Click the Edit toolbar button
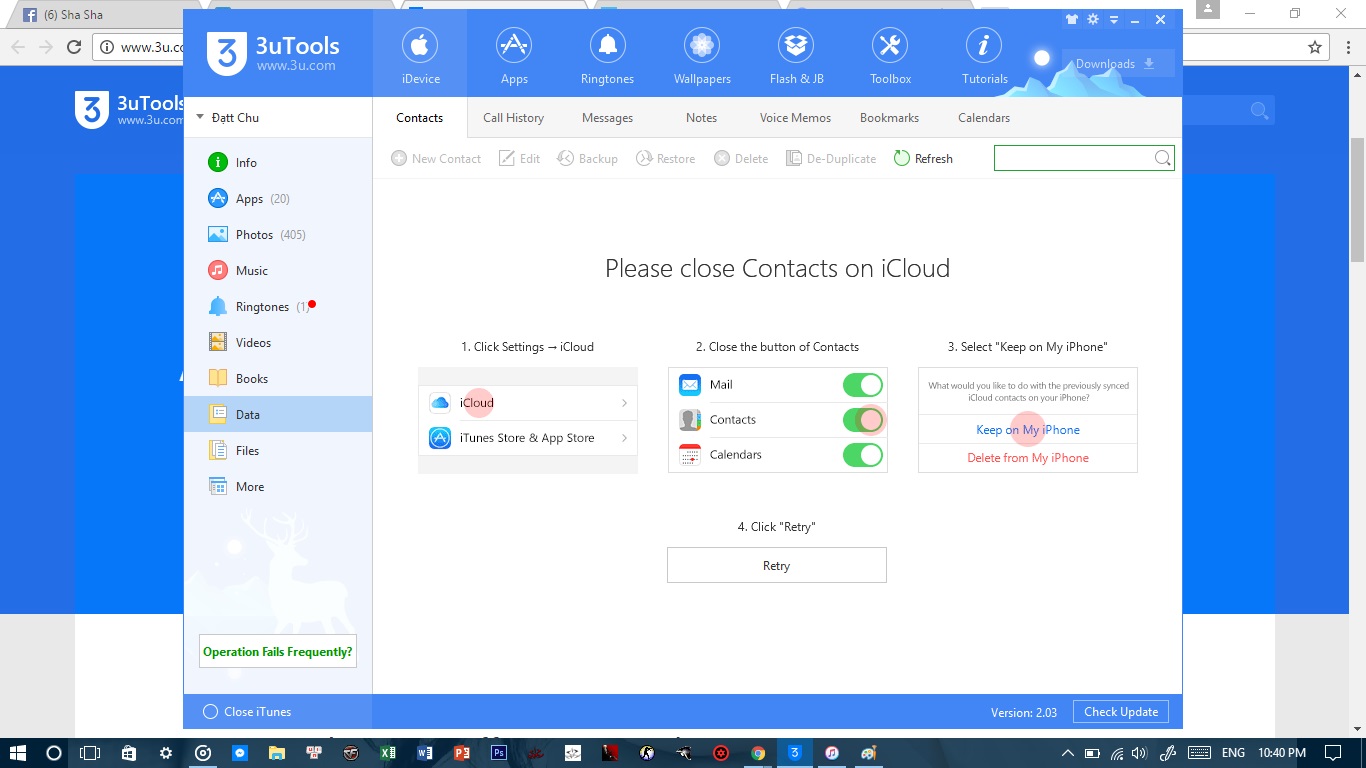 pyautogui.click(x=520, y=158)
